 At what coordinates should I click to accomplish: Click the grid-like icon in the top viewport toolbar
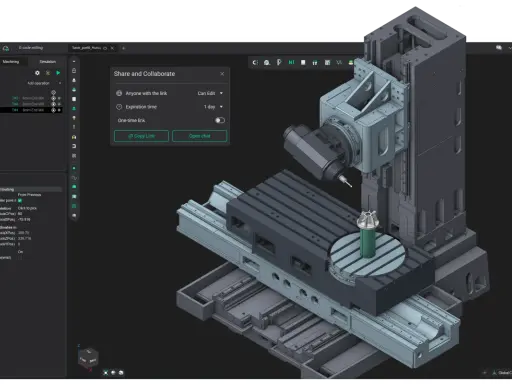click(x=327, y=62)
